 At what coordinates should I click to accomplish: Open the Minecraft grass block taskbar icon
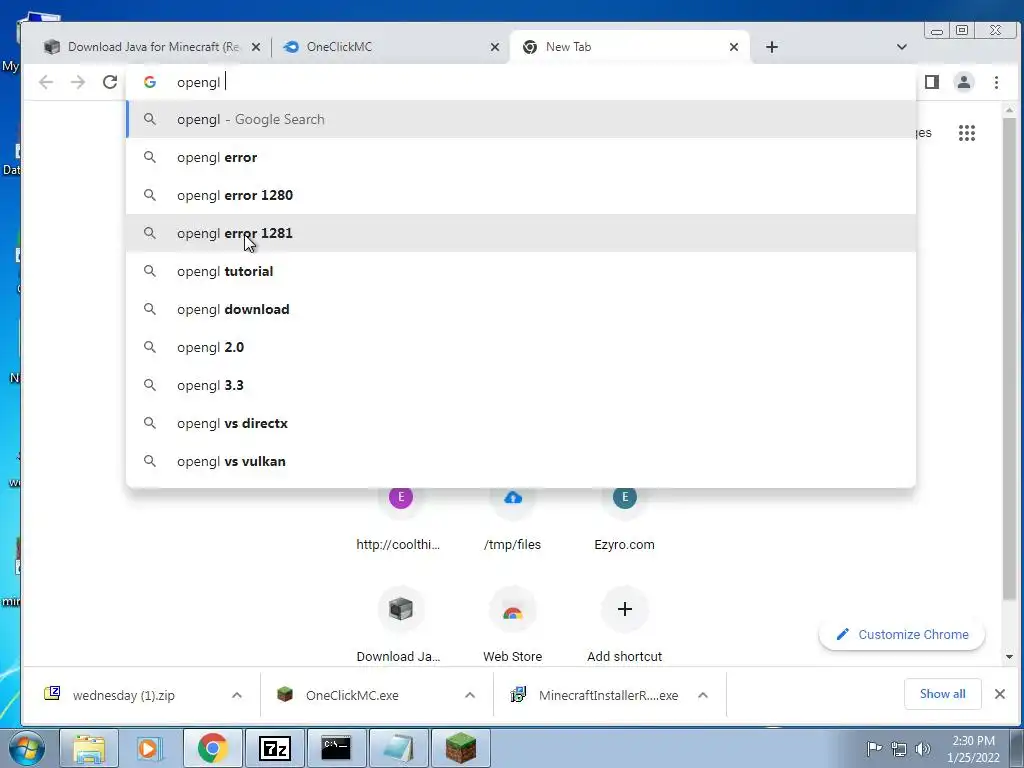click(461, 748)
